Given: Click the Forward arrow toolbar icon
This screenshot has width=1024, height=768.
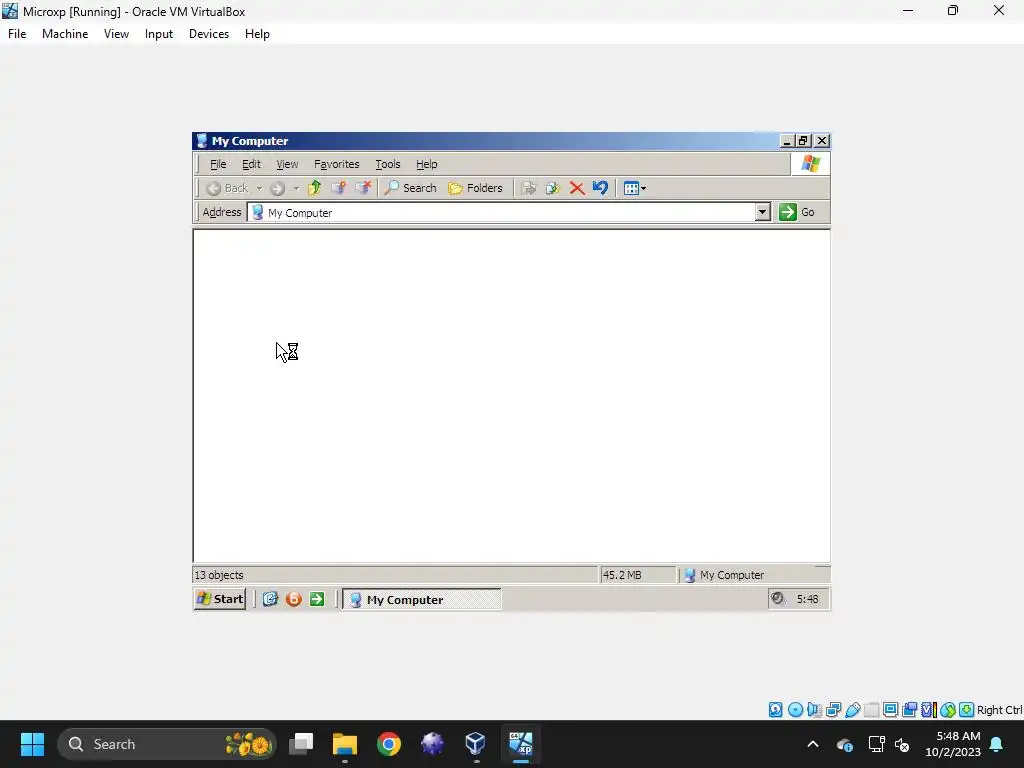Looking at the screenshot, I should coord(278,188).
